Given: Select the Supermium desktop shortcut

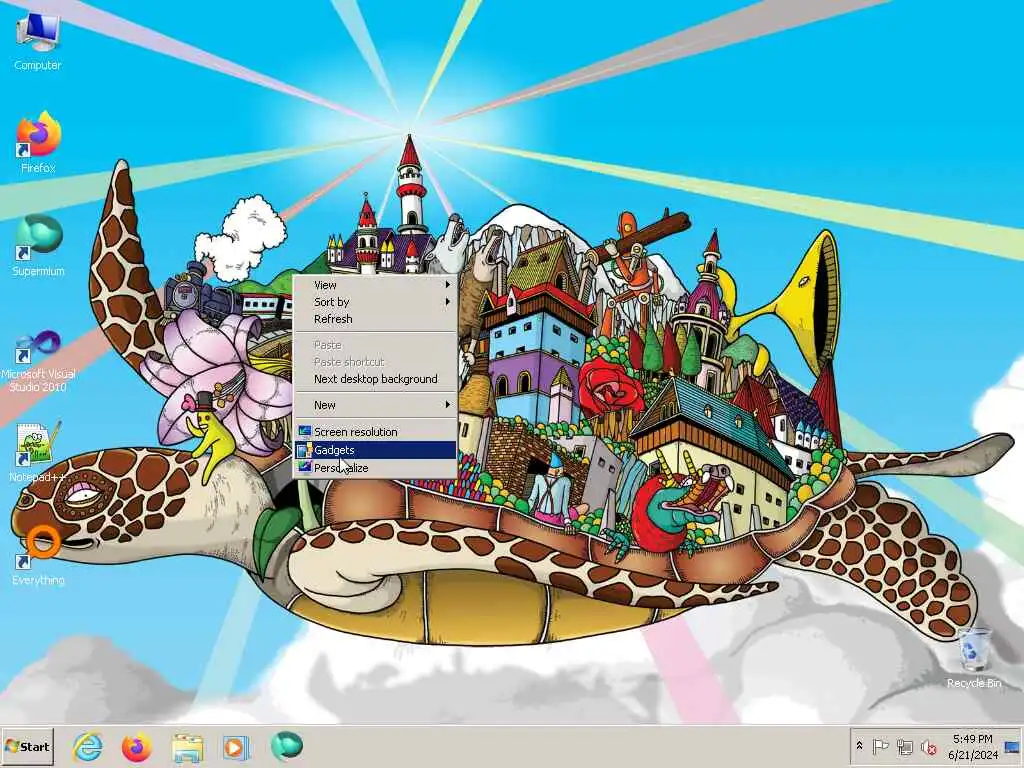Looking at the screenshot, I should tap(38, 245).
